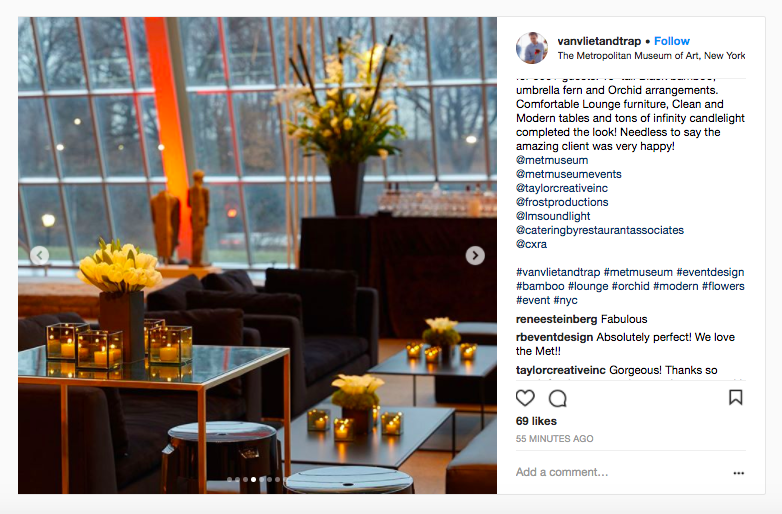Follow the vanvlietandtrap account
Viewport: 782px width, 514px height.
pos(671,41)
